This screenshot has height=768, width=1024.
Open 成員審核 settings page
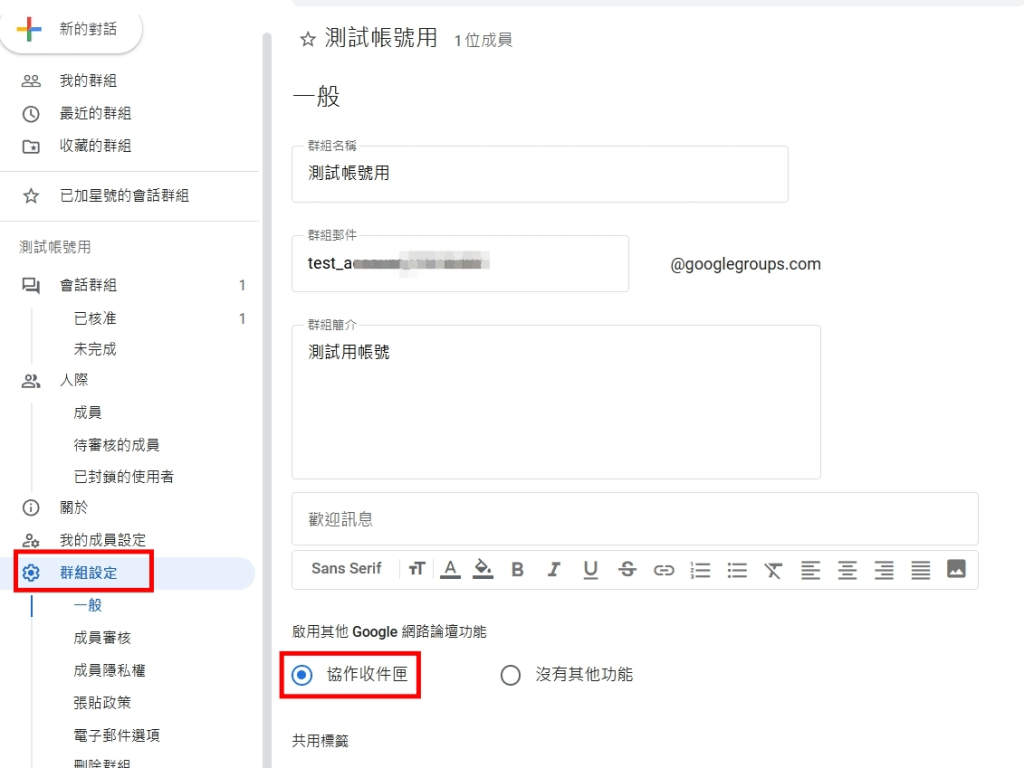click(102, 638)
